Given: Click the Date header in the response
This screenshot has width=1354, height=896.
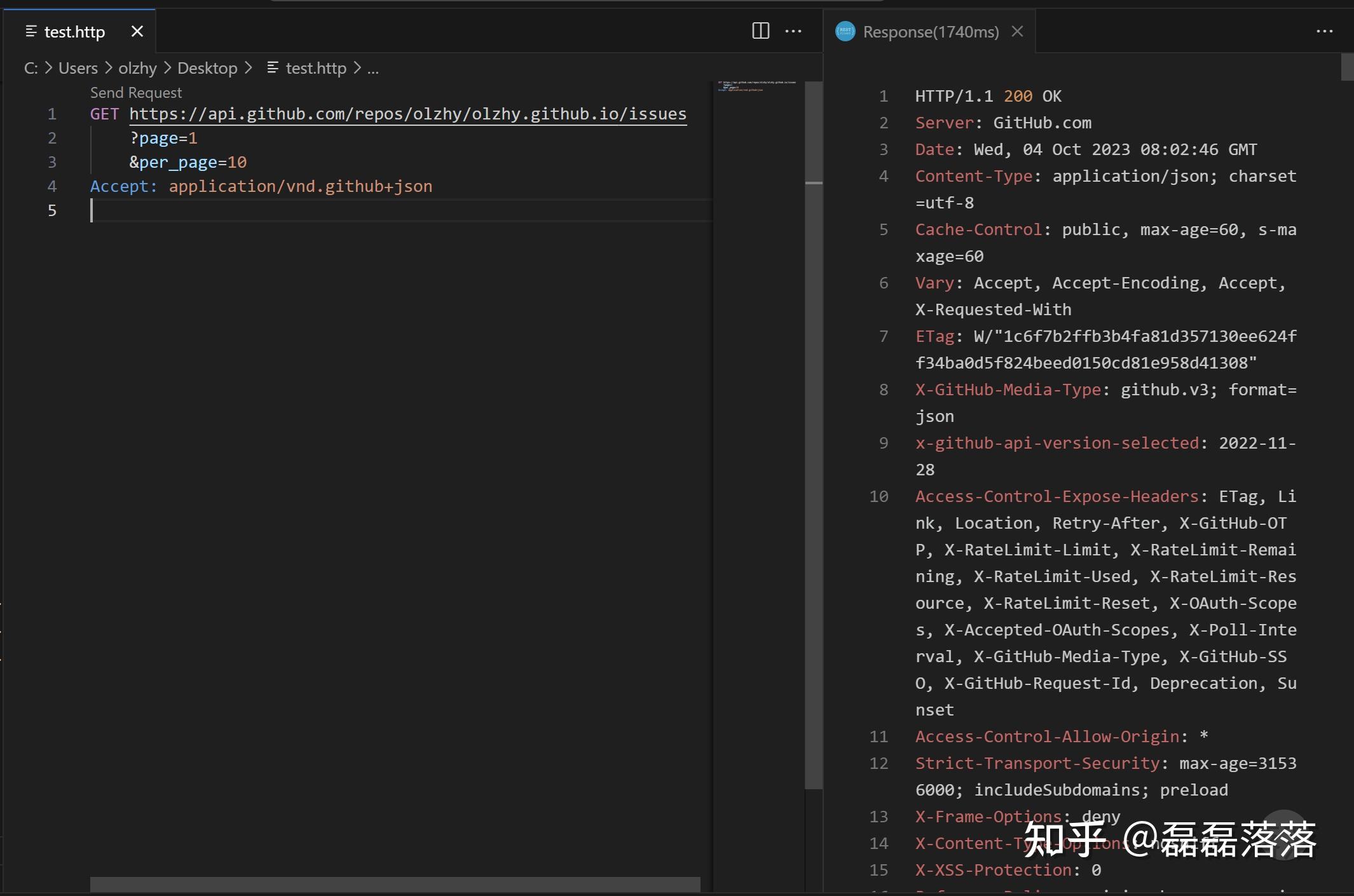Looking at the screenshot, I should coord(934,149).
